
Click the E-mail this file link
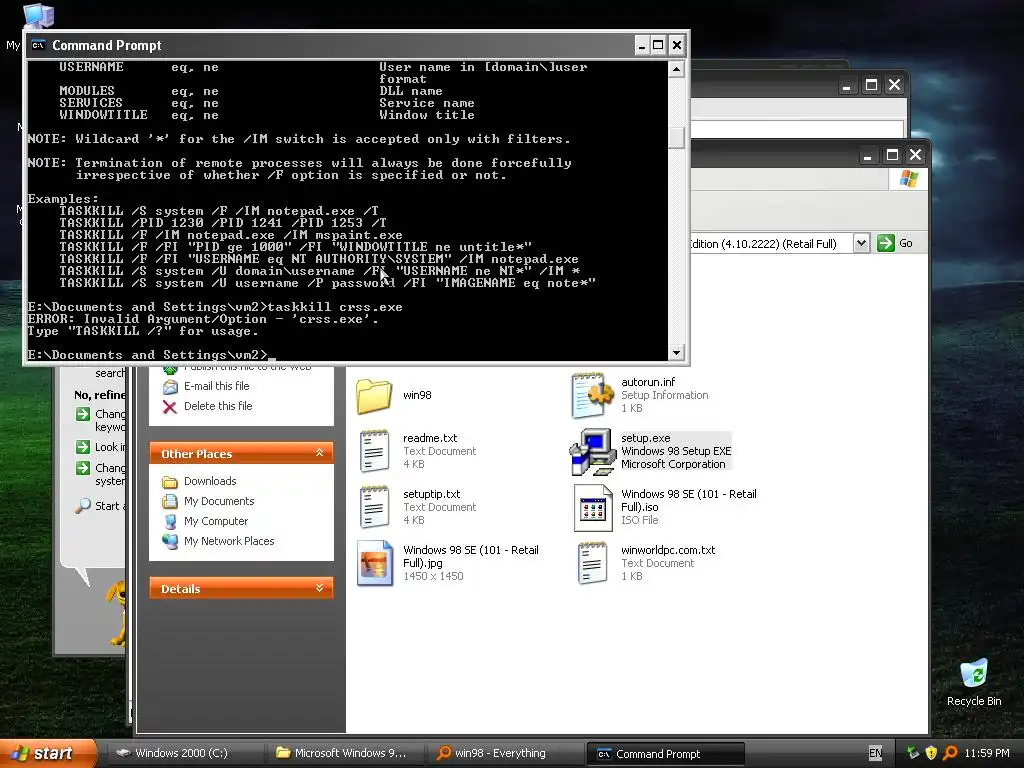tap(216, 386)
